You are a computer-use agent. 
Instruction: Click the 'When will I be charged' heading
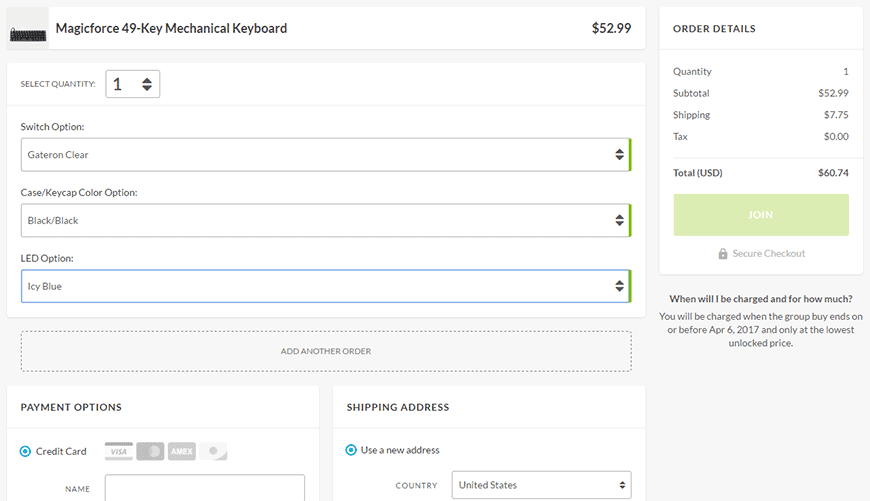click(x=761, y=299)
